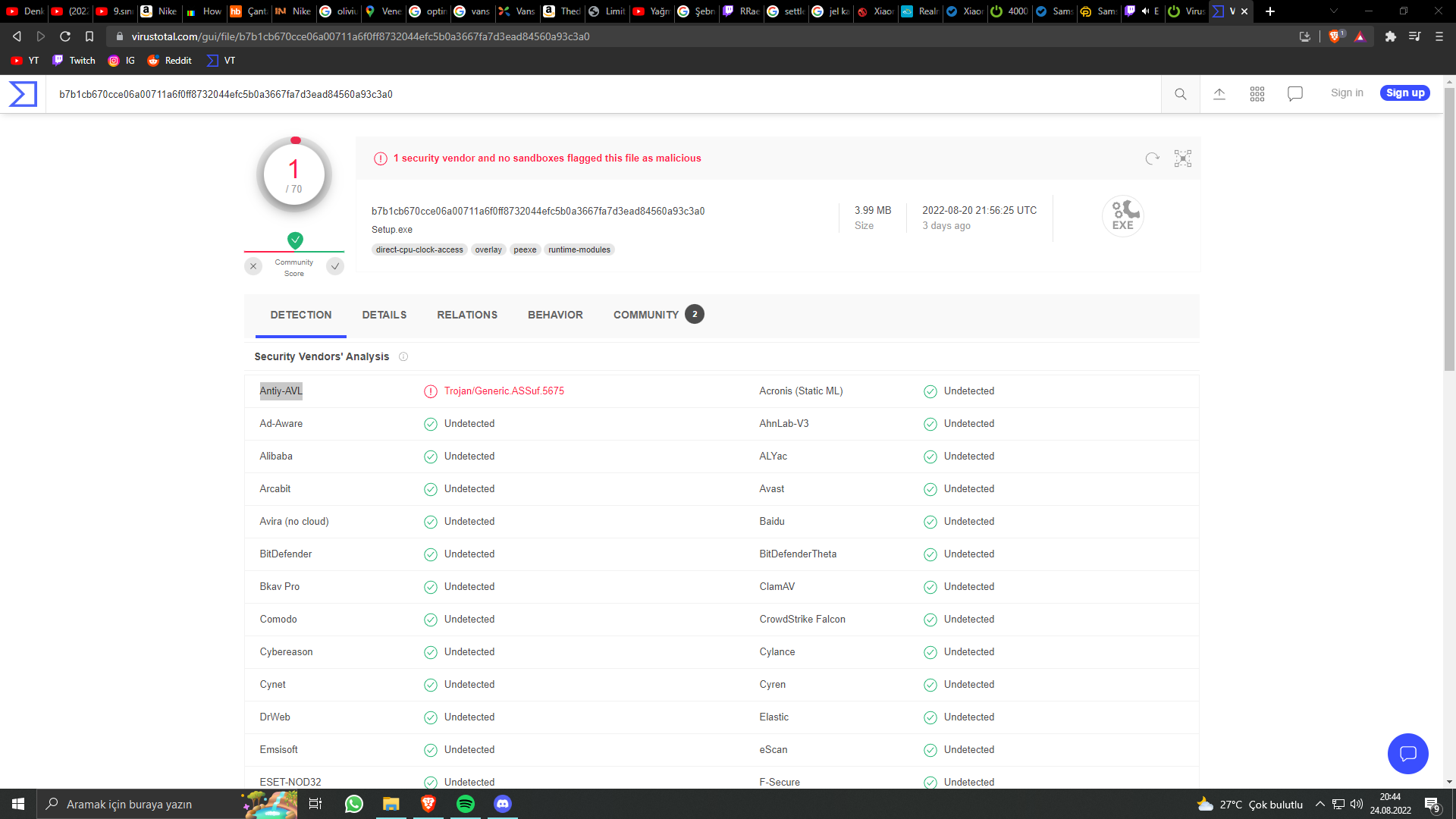Click the VirusTotal sigma logo
Viewport: 1456px width, 819px height.
tap(23, 94)
